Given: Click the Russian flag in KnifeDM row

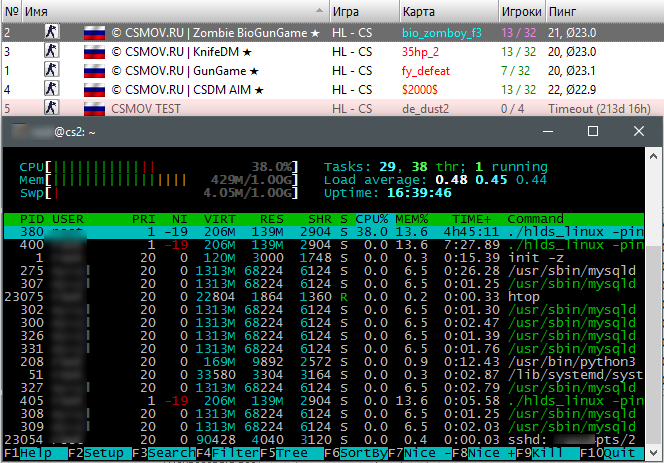Looking at the screenshot, I should click(94, 52).
